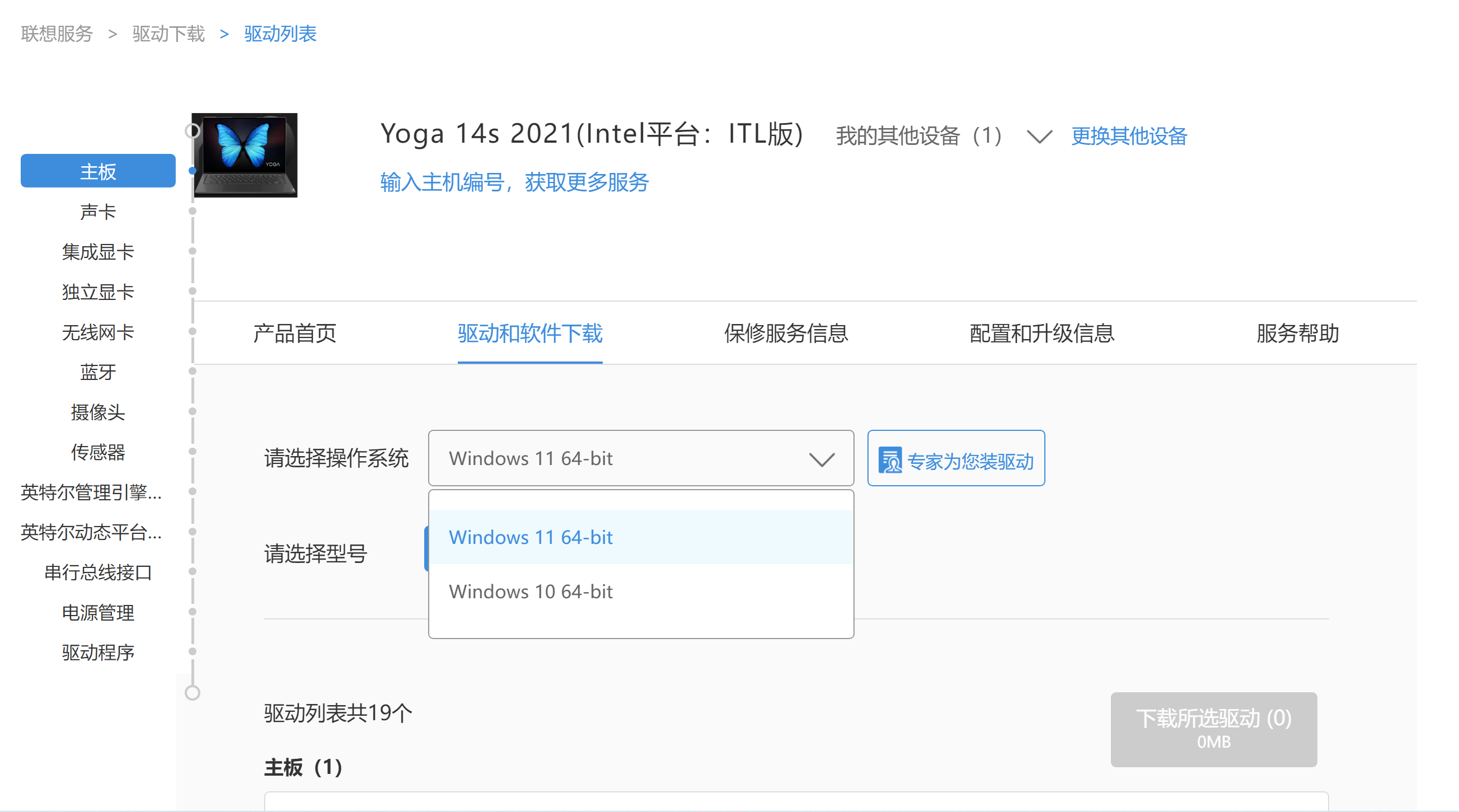Click 驱动列表 breadcrumb
This screenshot has width=1459, height=812.
click(x=280, y=34)
